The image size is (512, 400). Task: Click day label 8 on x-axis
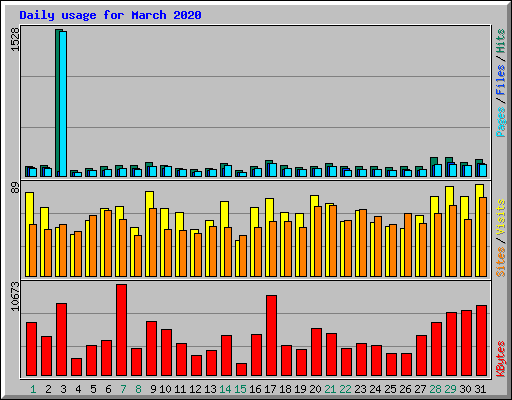point(138,389)
